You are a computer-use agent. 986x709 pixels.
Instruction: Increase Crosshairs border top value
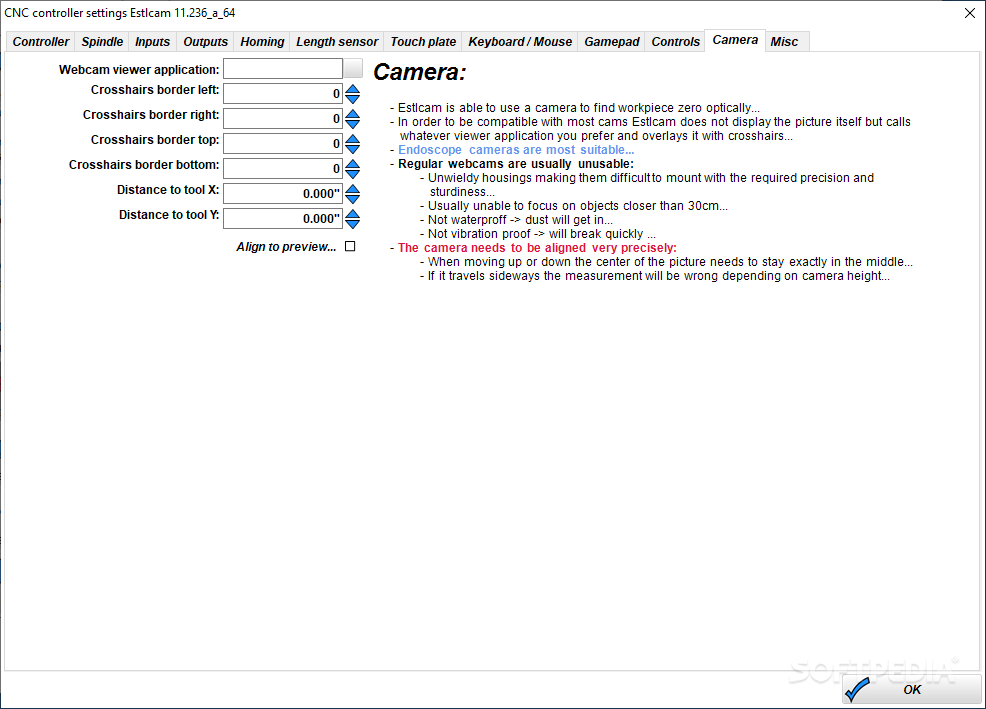[x=353, y=139]
